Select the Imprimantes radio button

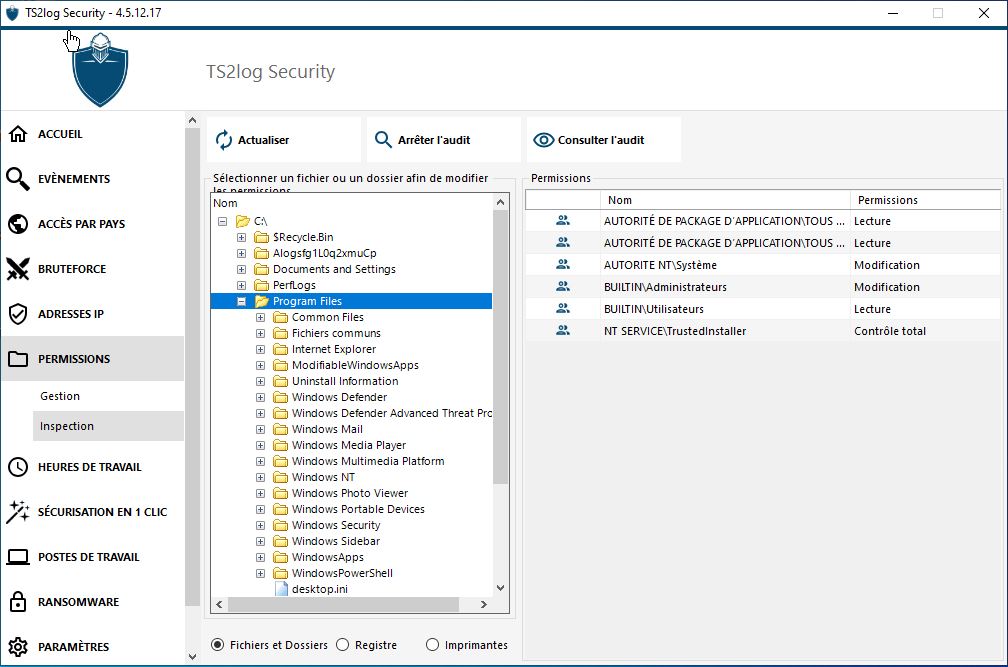click(x=433, y=645)
